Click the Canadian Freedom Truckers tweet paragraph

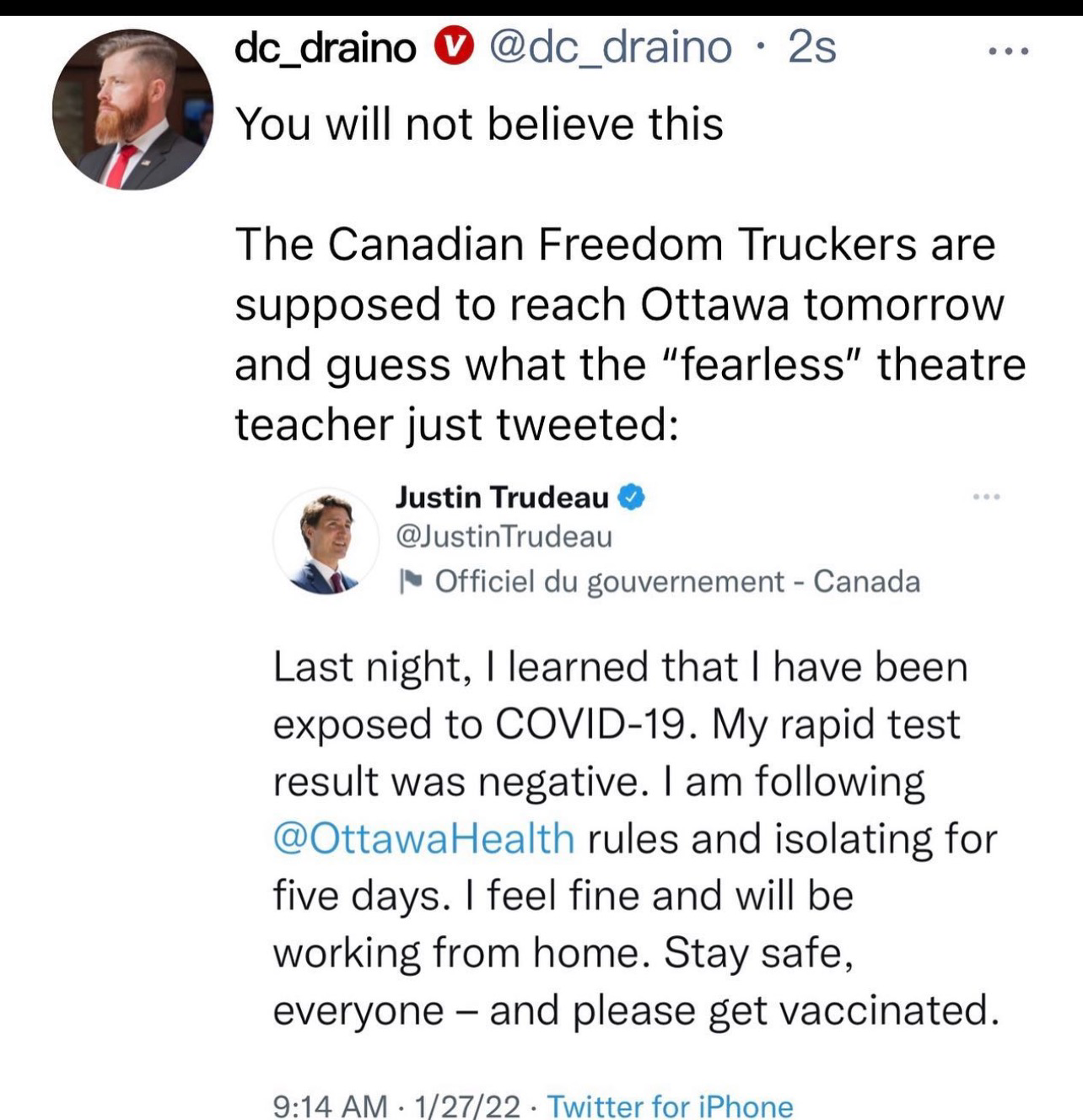[x=629, y=334]
